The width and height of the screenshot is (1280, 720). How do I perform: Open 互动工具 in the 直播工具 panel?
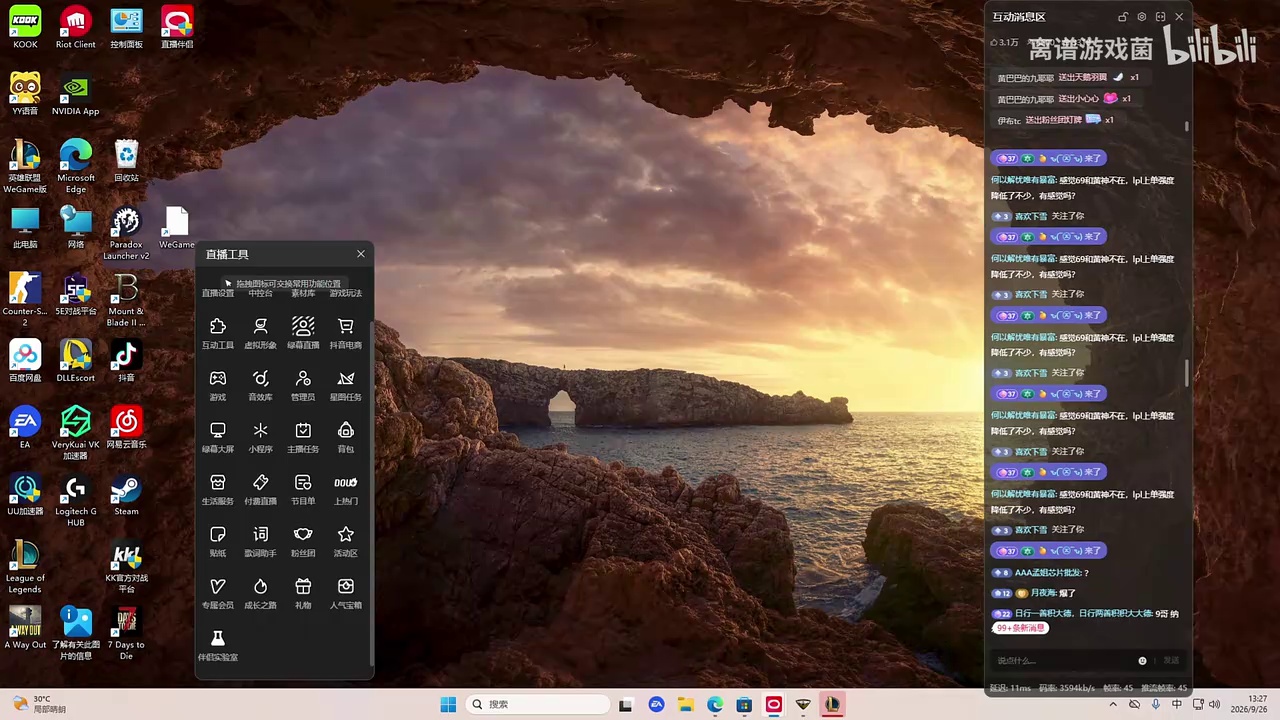pyautogui.click(x=218, y=333)
